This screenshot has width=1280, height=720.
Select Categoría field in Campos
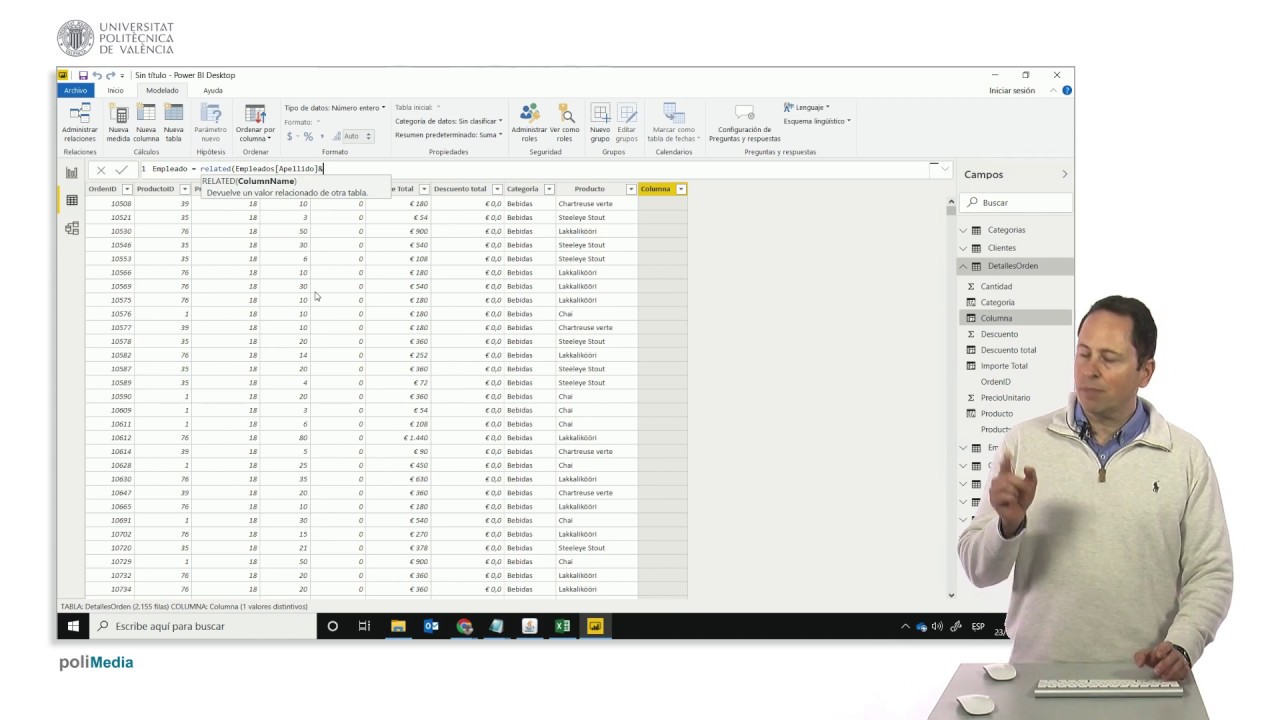coord(997,302)
